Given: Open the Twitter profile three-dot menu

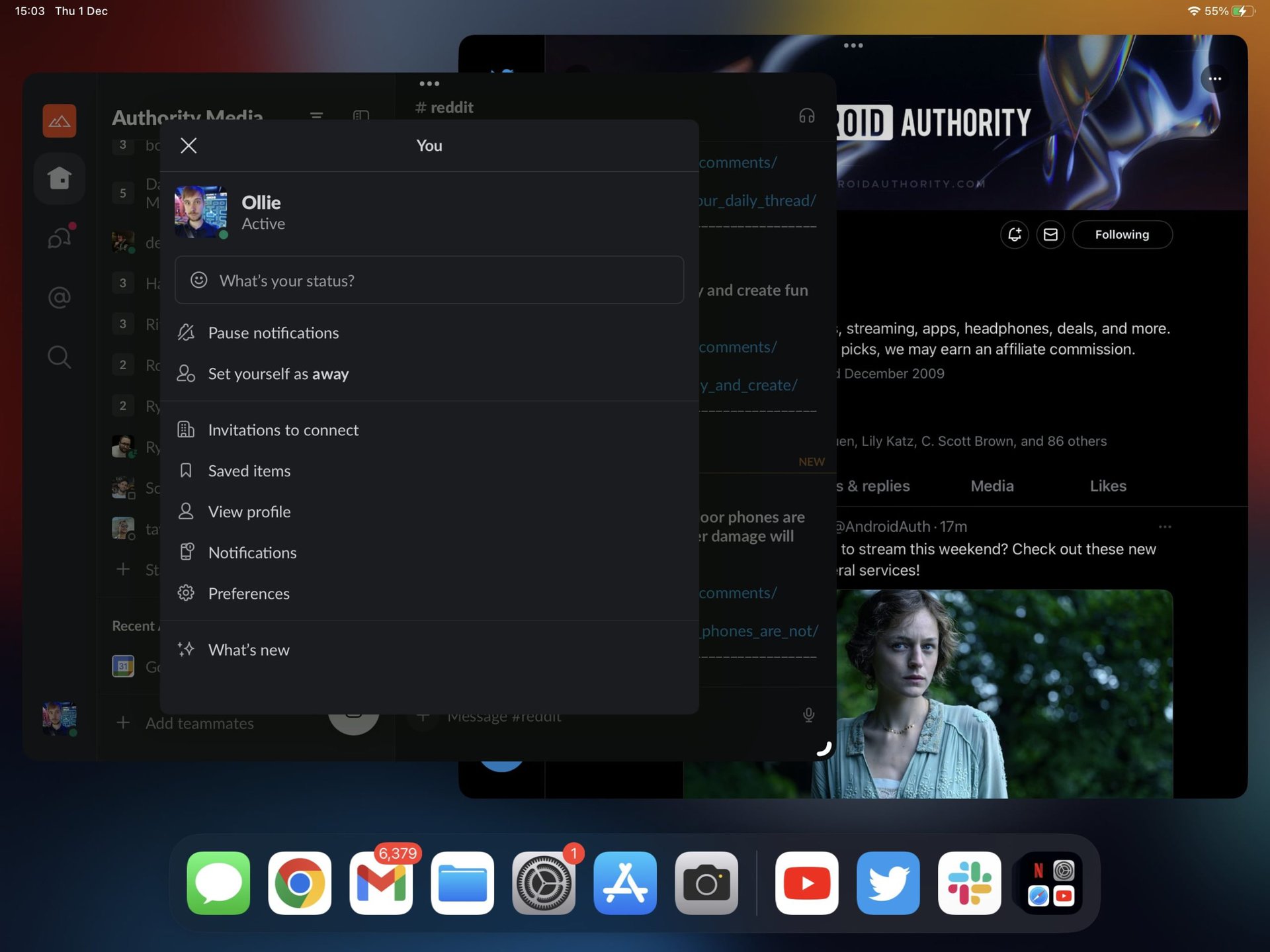Looking at the screenshot, I should (x=1215, y=79).
